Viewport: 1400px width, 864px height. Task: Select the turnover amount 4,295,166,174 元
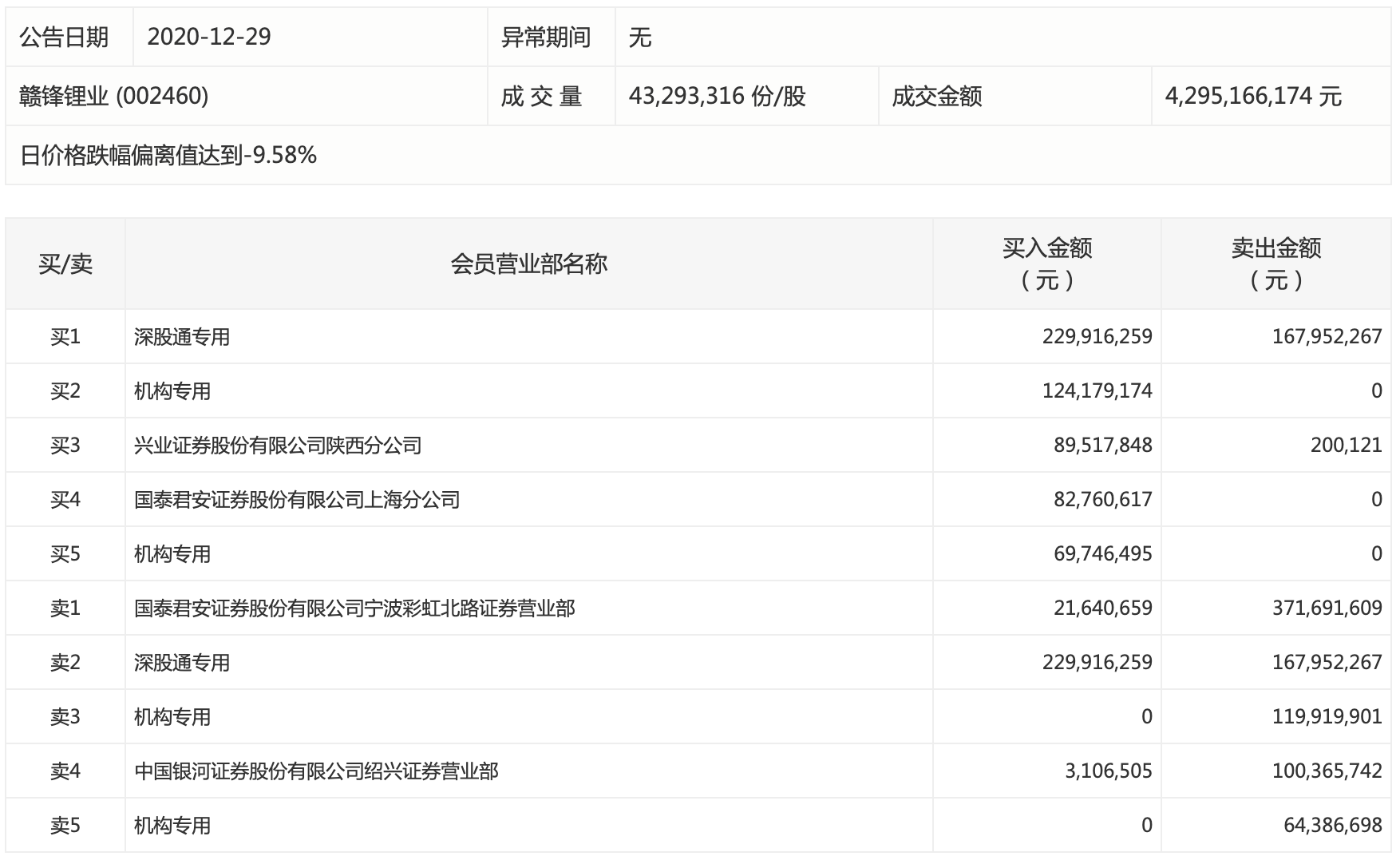tap(1253, 96)
